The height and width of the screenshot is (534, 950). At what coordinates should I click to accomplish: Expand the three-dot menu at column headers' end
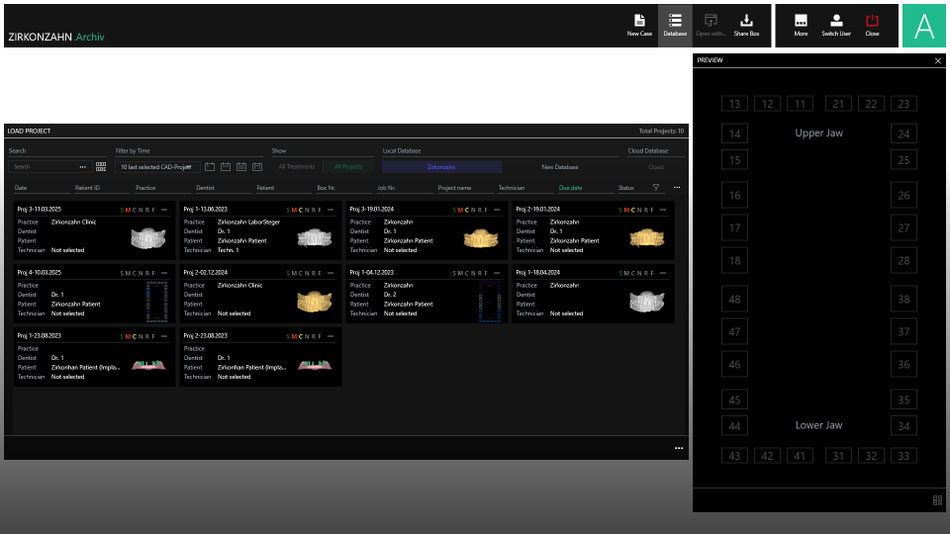coord(677,187)
